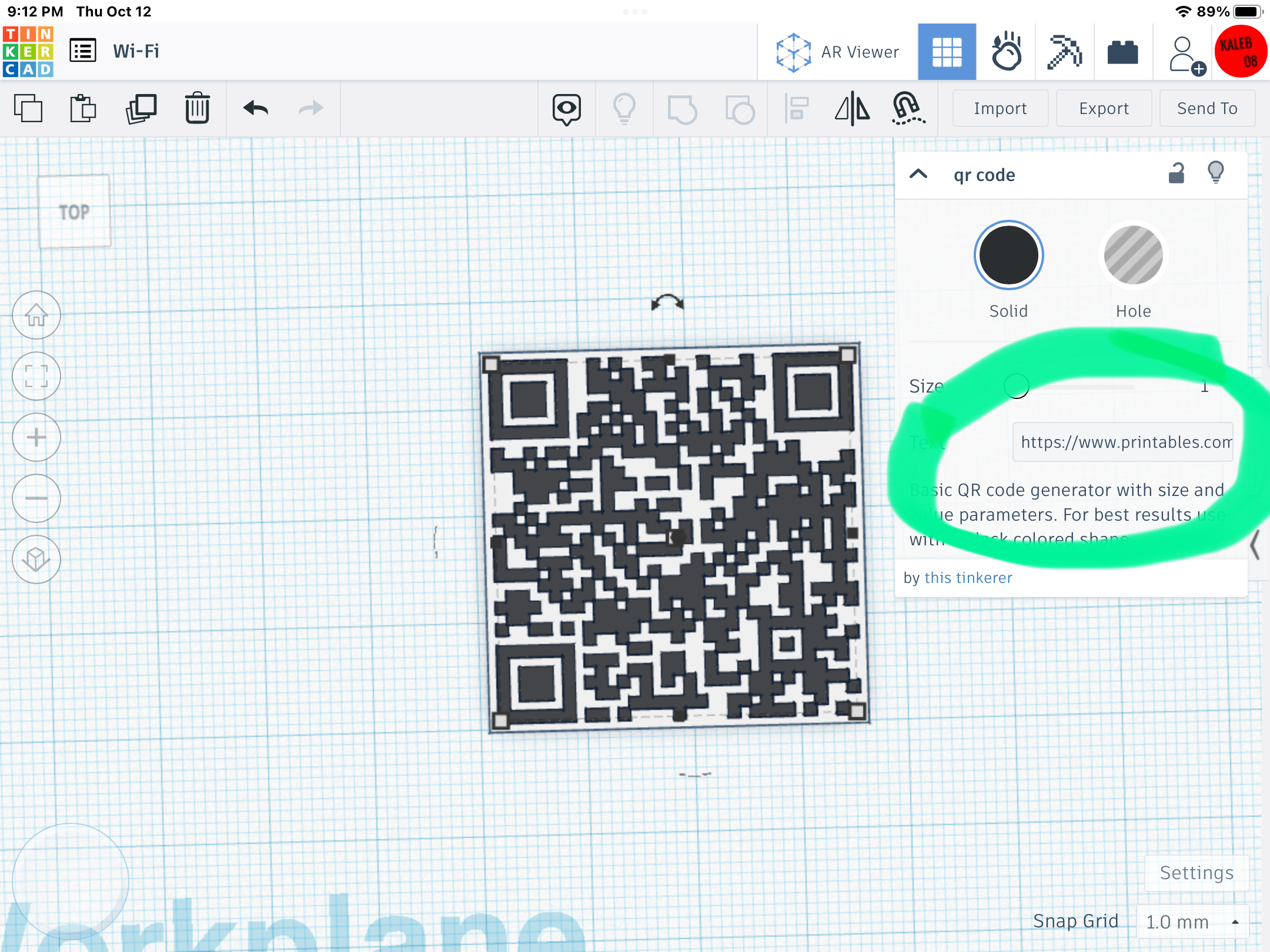The width and height of the screenshot is (1270, 952).
Task: Toggle orthographic perspective cube icon
Action: click(36, 559)
